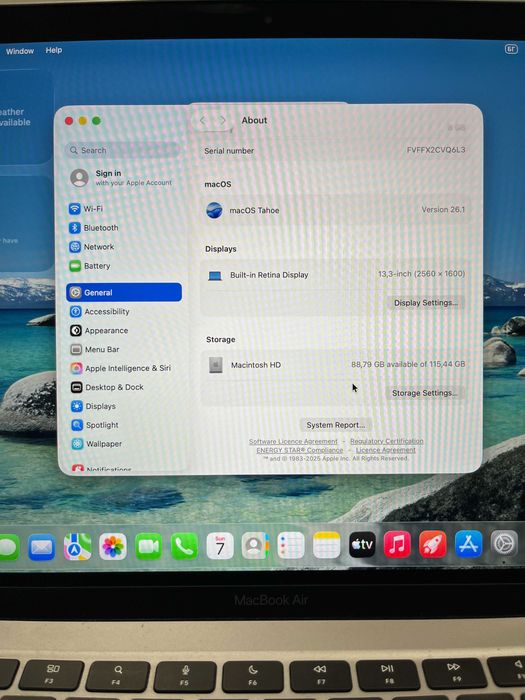Click Sign in with your Apple Account
Viewport: 525px width, 700px height.
pyautogui.click(x=121, y=178)
